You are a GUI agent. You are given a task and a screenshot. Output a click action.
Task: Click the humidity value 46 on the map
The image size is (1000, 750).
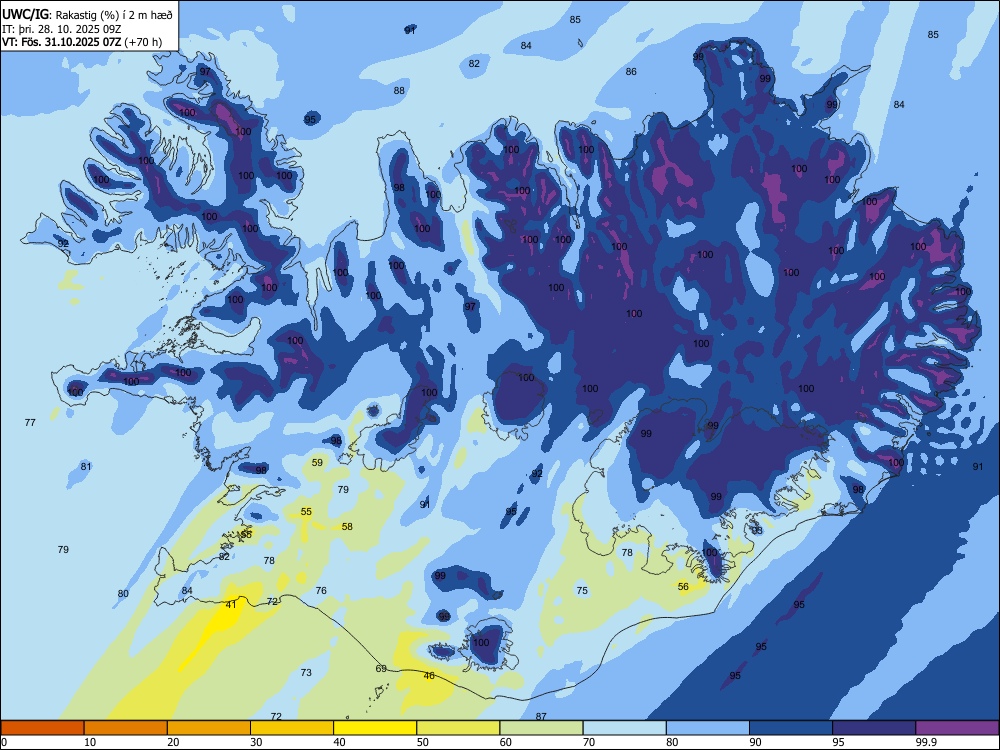point(429,675)
